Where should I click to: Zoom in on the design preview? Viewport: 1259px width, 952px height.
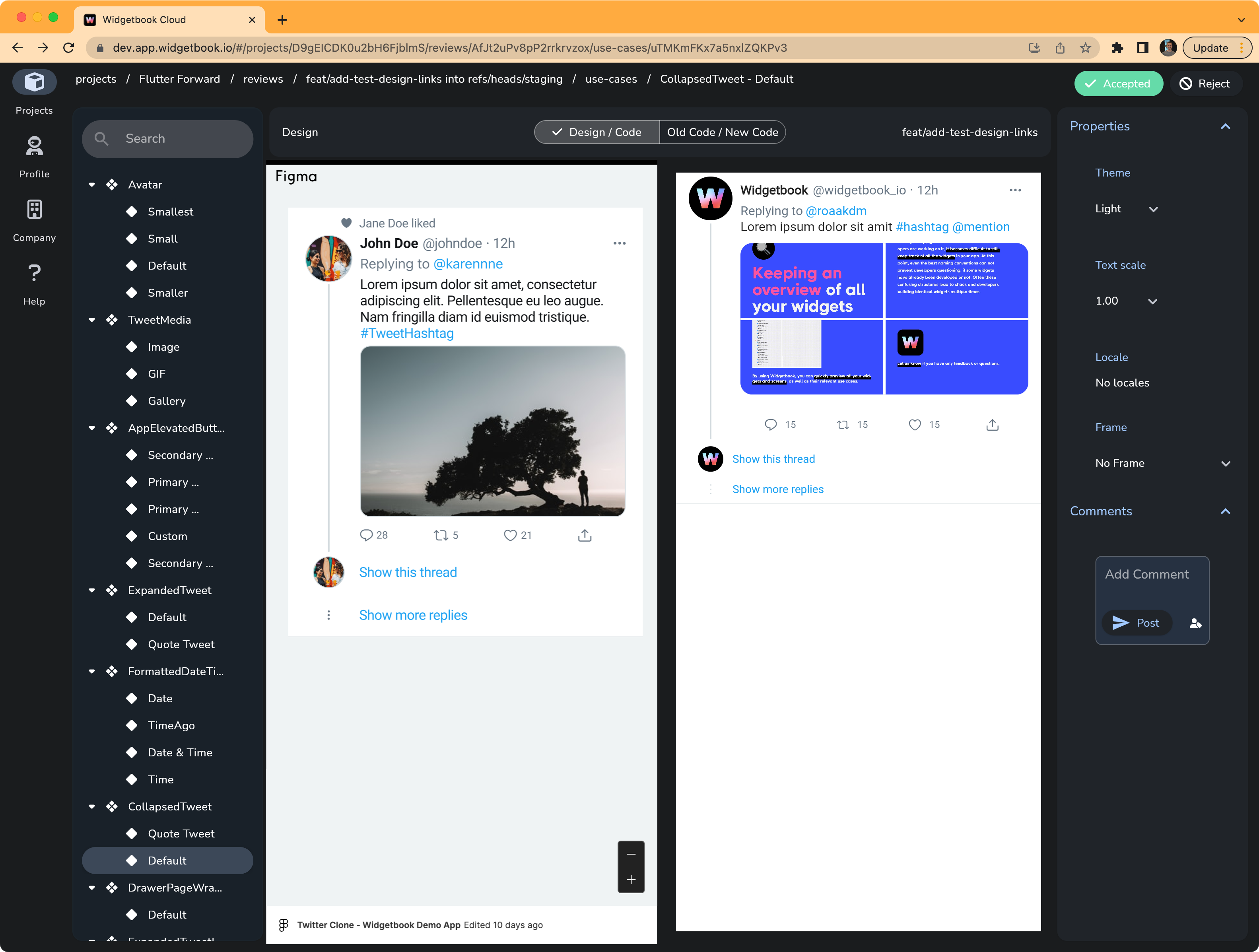click(x=631, y=880)
